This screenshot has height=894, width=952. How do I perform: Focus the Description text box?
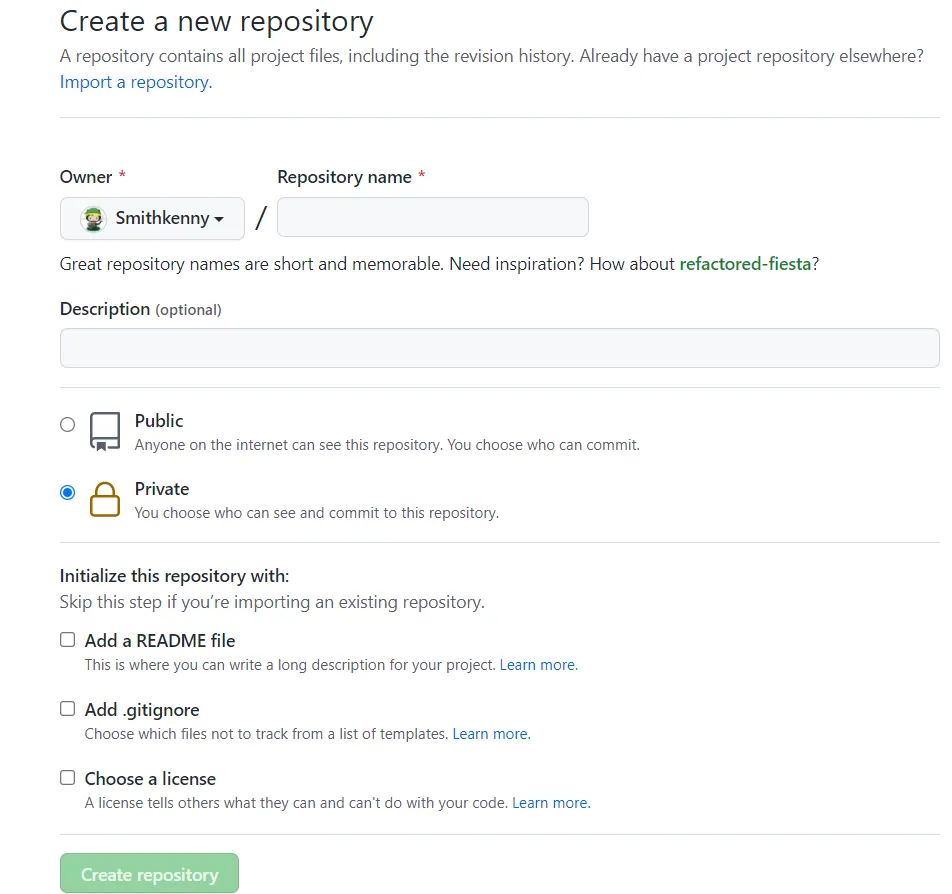(499, 348)
